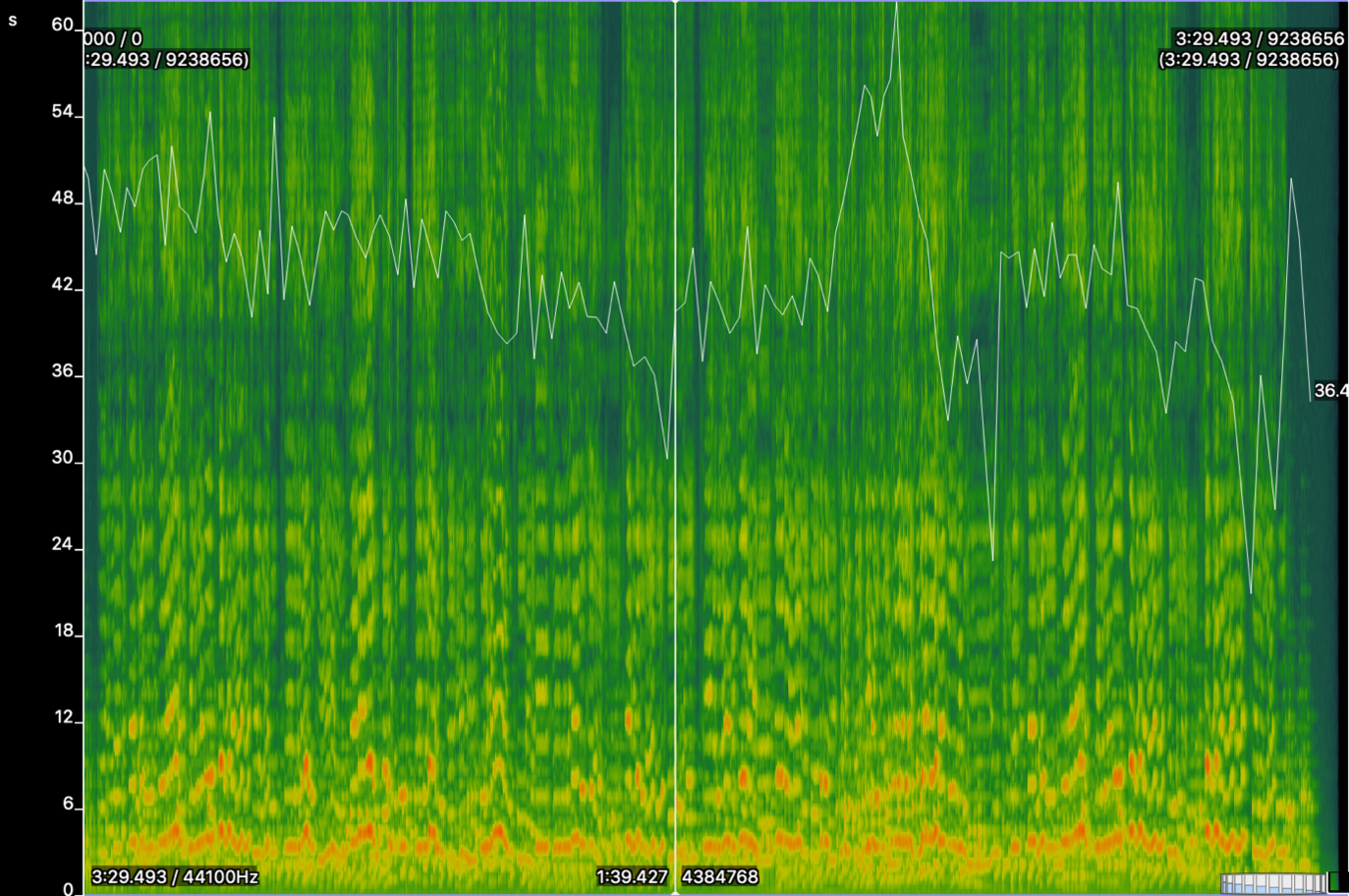Click the highest peak of the white curve
This screenshot has height=896, width=1349.
(x=896, y=4)
